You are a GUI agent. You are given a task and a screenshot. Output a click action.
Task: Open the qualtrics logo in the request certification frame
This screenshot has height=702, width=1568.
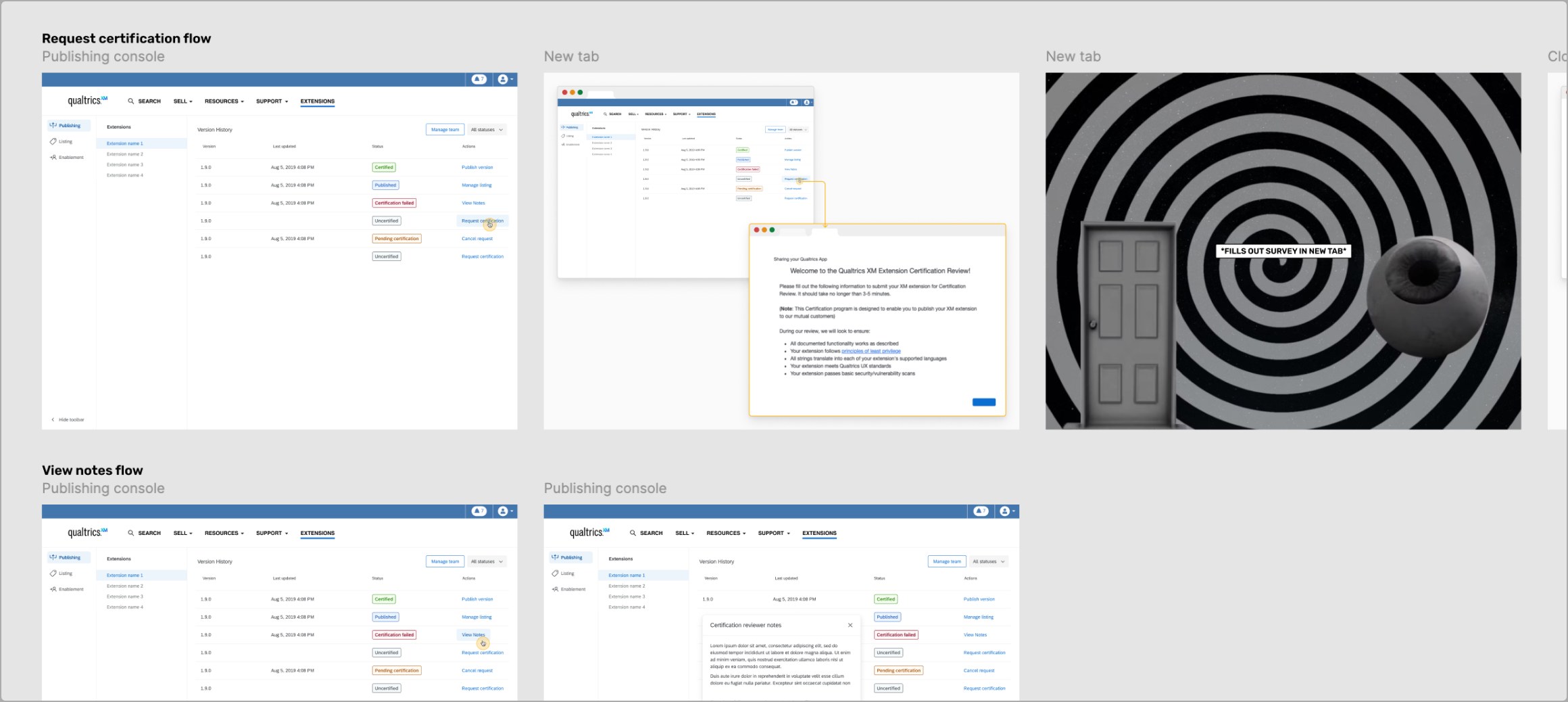click(87, 101)
